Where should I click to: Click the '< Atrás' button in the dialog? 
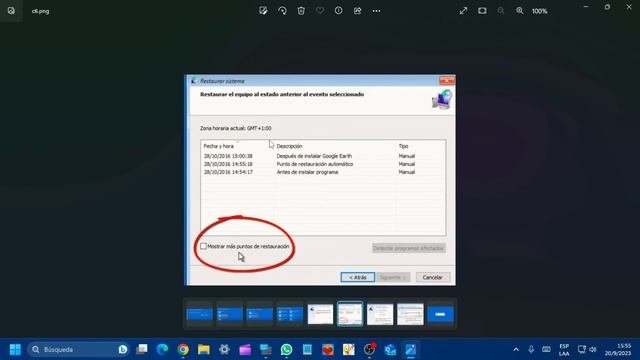[x=358, y=277]
